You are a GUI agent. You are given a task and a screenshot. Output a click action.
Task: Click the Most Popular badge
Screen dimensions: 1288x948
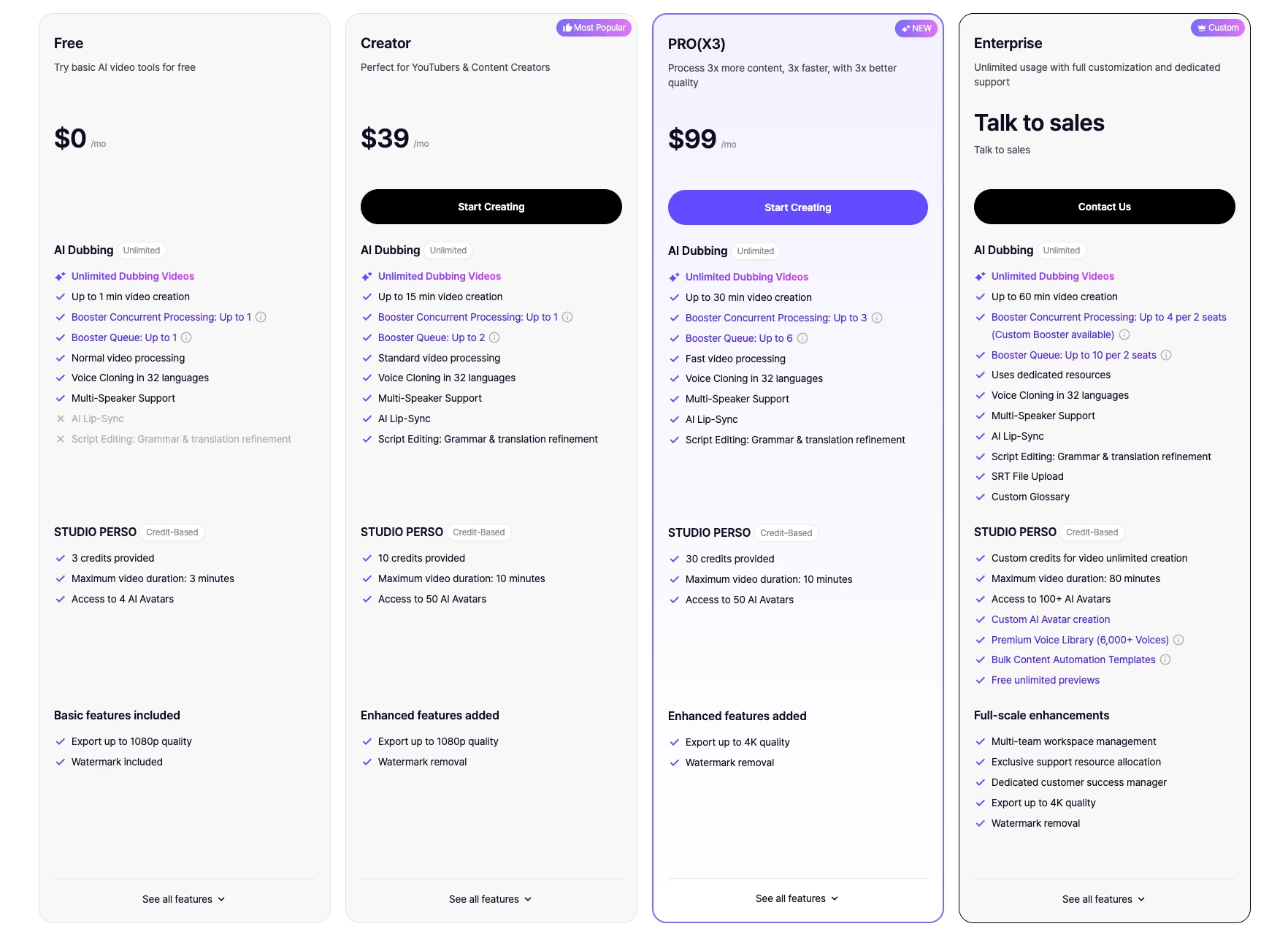tap(594, 28)
